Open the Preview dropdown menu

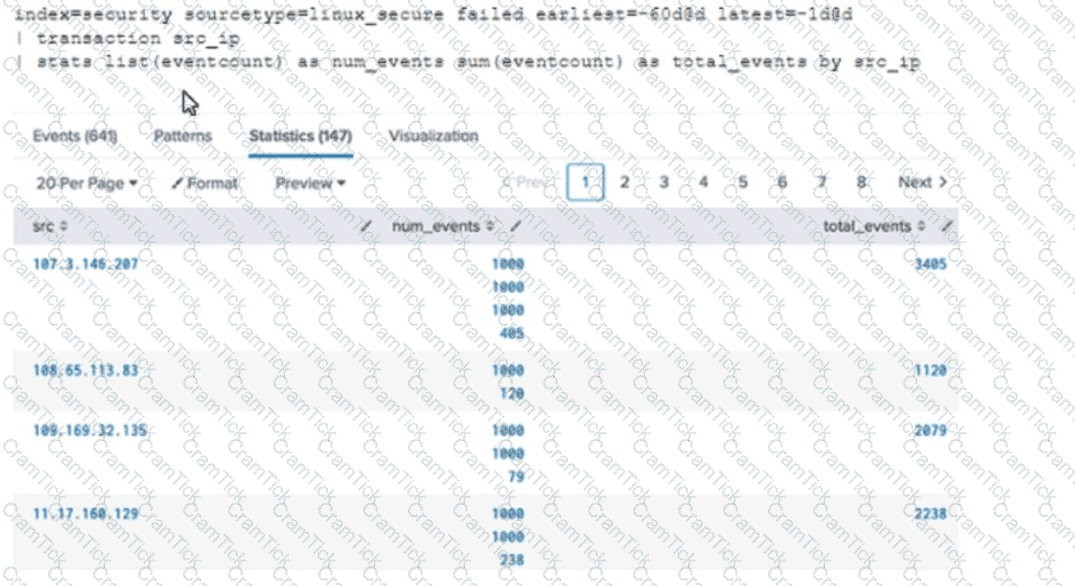click(x=310, y=183)
